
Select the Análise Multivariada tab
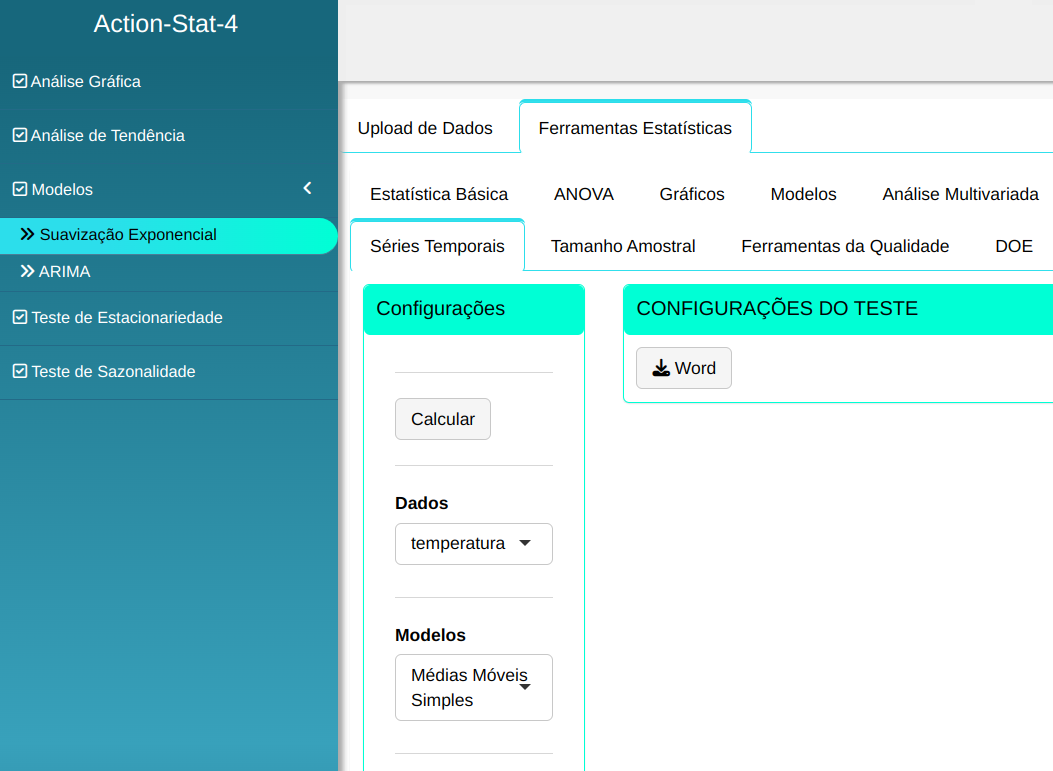point(960,194)
